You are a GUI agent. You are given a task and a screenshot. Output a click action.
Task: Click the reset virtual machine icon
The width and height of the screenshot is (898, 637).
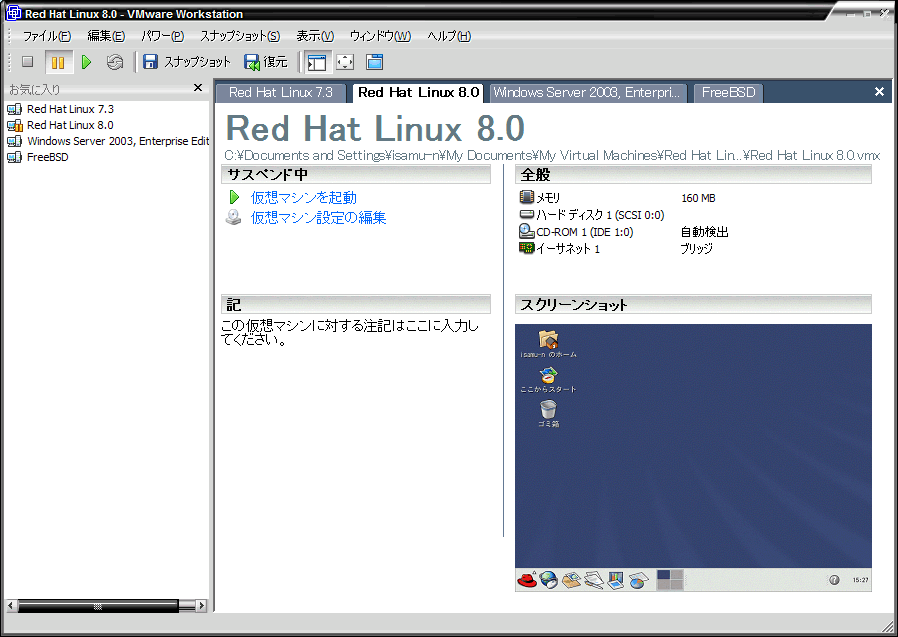(x=115, y=62)
